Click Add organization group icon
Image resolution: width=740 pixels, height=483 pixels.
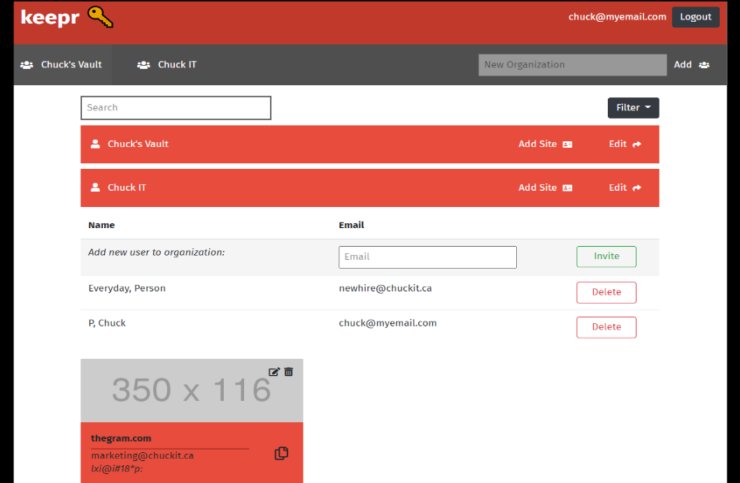click(704, 65)
